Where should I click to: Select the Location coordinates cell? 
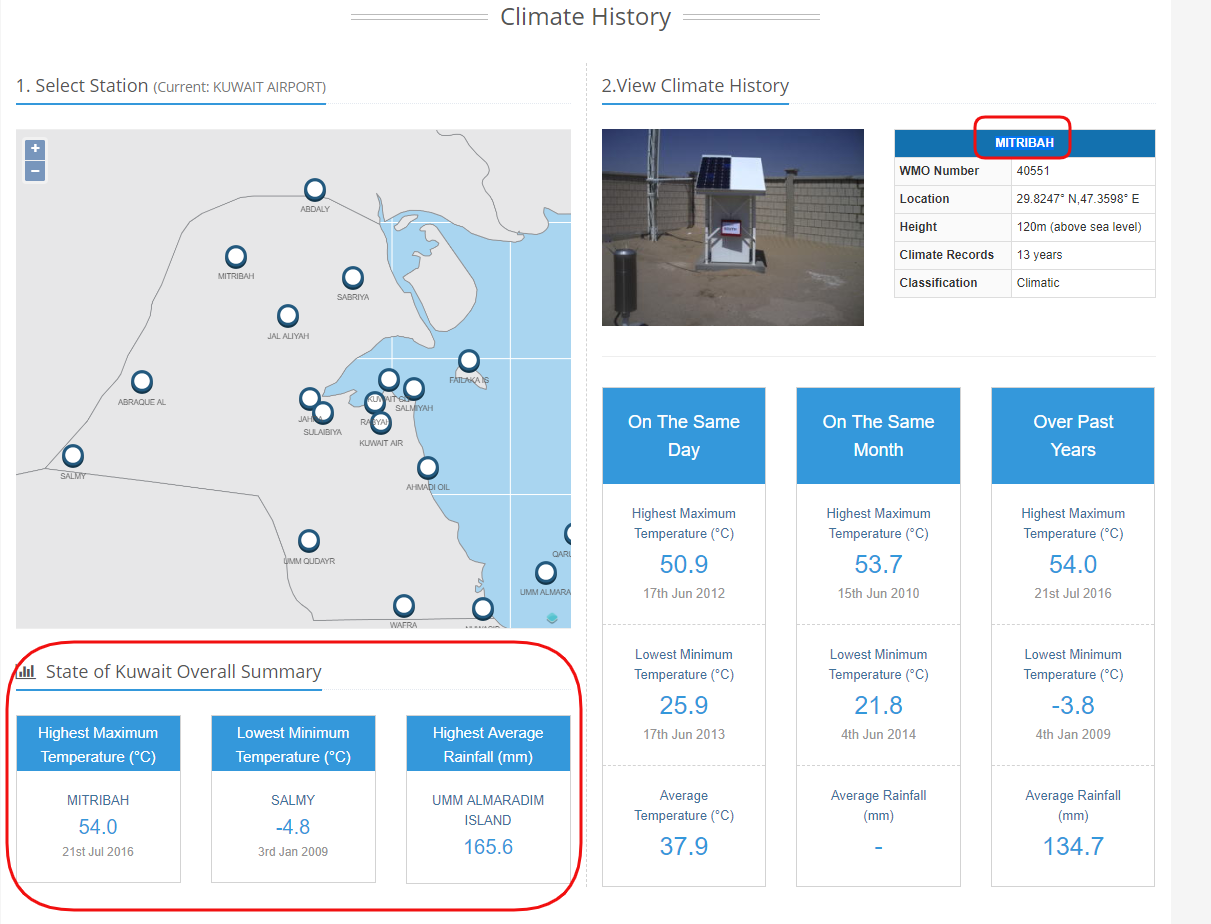pyautogui.click(x=1084, y=199)
